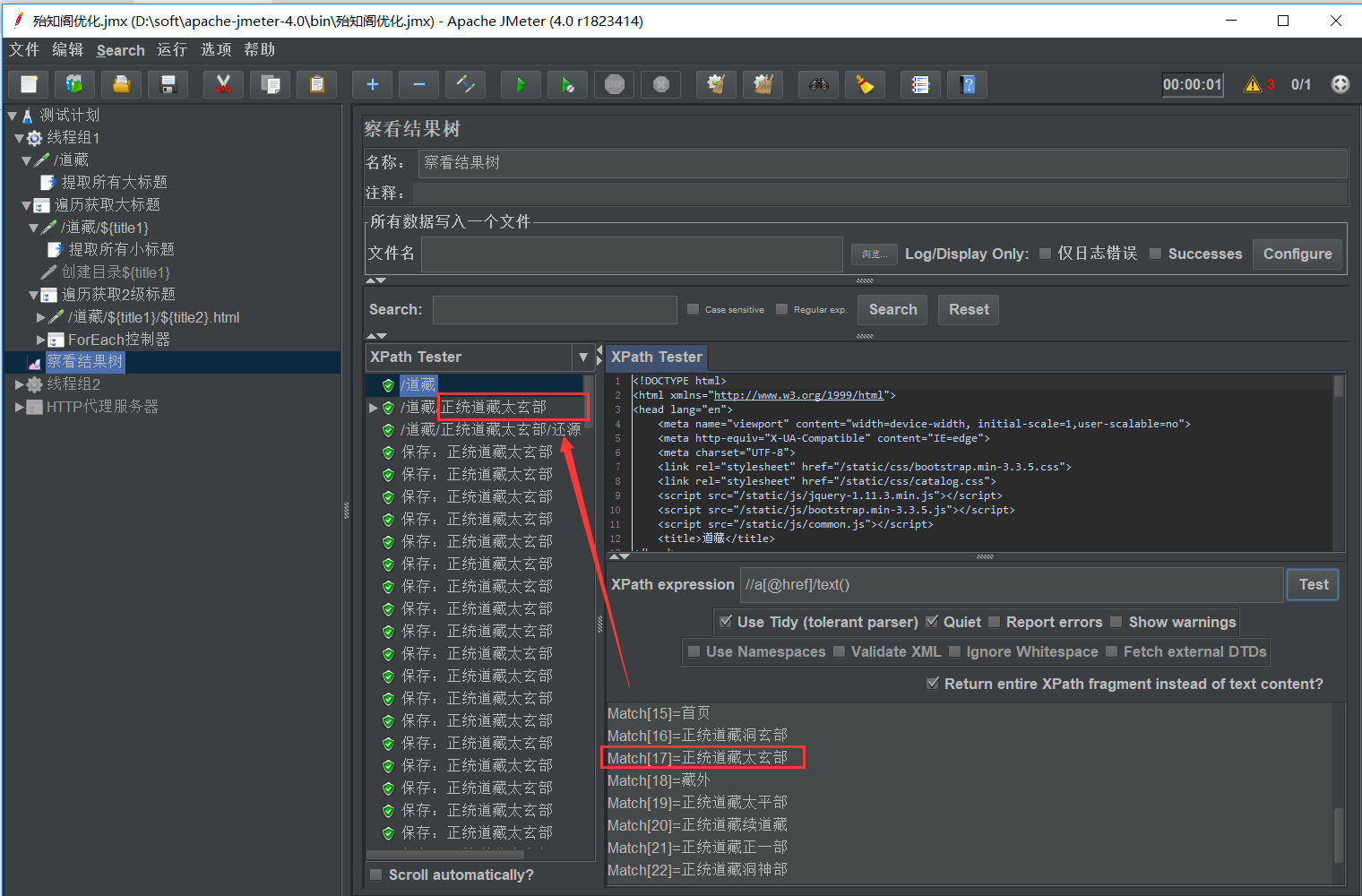1362x896 pixels.
Task: Enable Report errors checkbox
Action: 994,622
